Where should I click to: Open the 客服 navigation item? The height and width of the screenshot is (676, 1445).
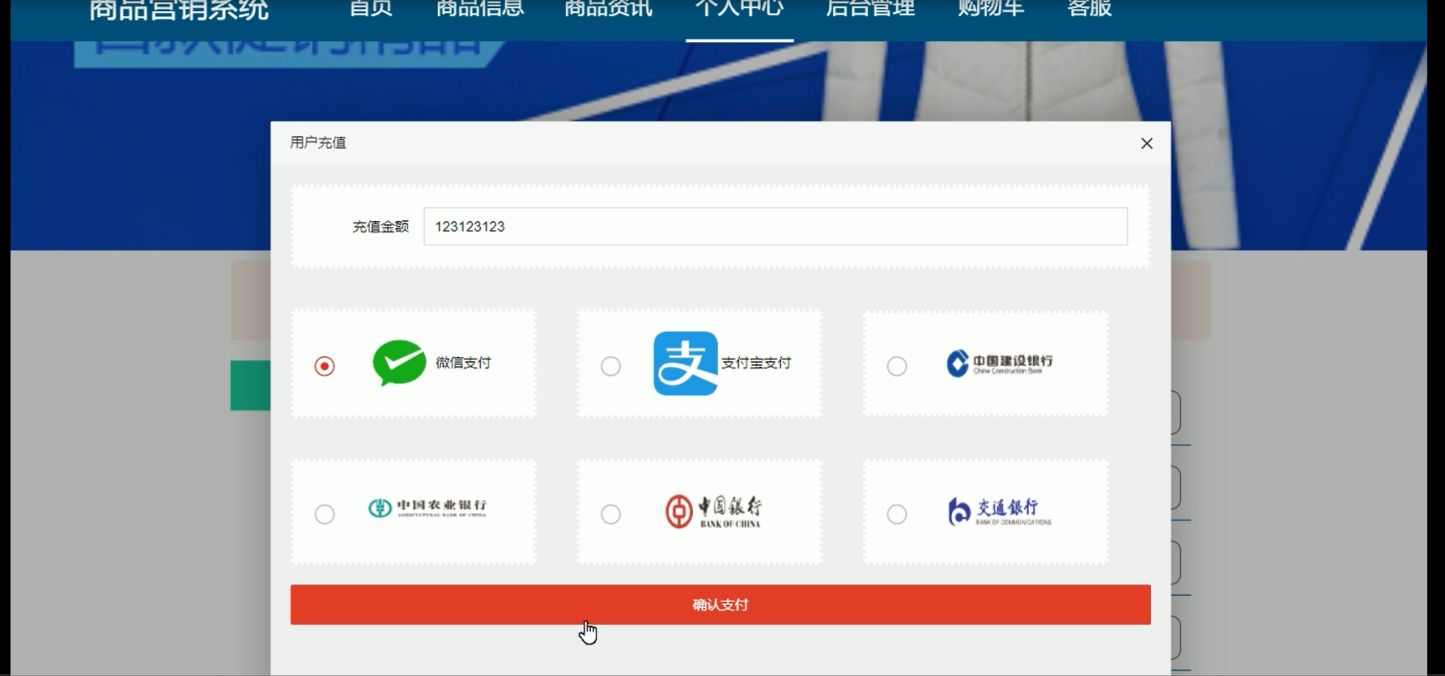click(1090, 9)
